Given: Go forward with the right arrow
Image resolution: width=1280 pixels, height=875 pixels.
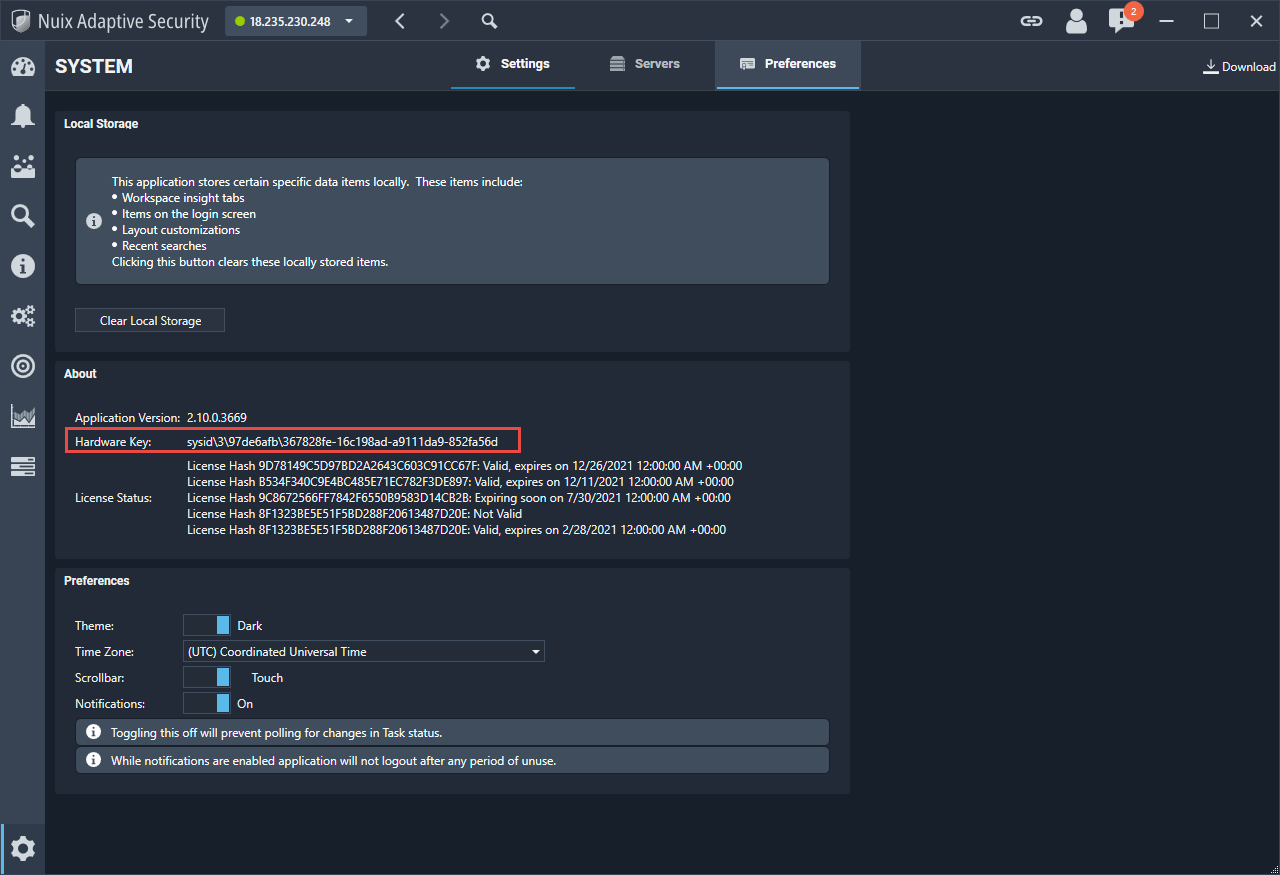Looking at the screenshot, I should (x=444, y=21).
